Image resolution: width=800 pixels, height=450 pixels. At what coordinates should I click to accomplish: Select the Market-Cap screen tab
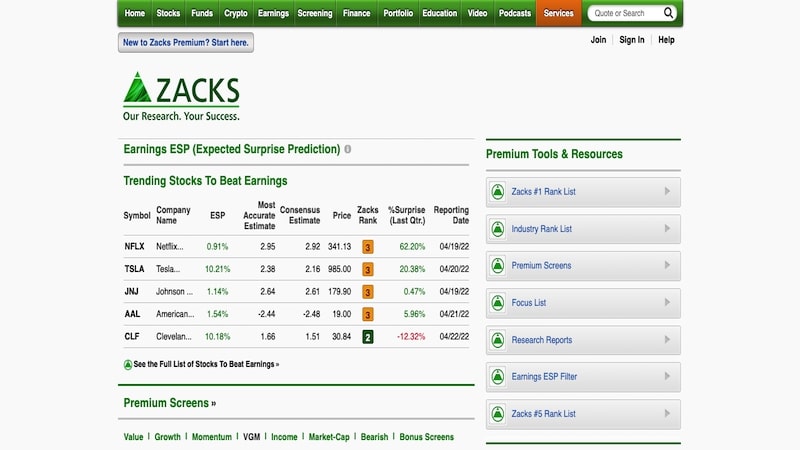pyautogui.click(x=329, y=437)
